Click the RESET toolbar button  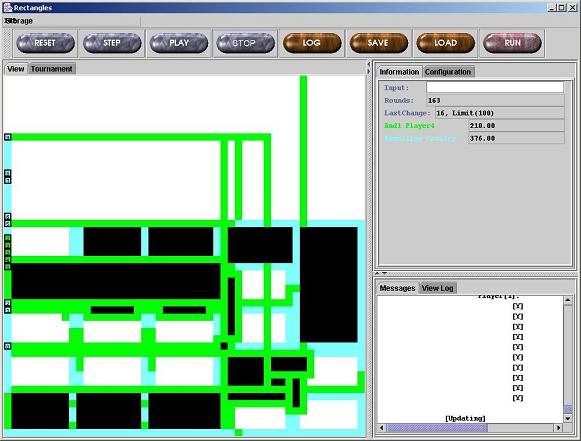[45, 43]
